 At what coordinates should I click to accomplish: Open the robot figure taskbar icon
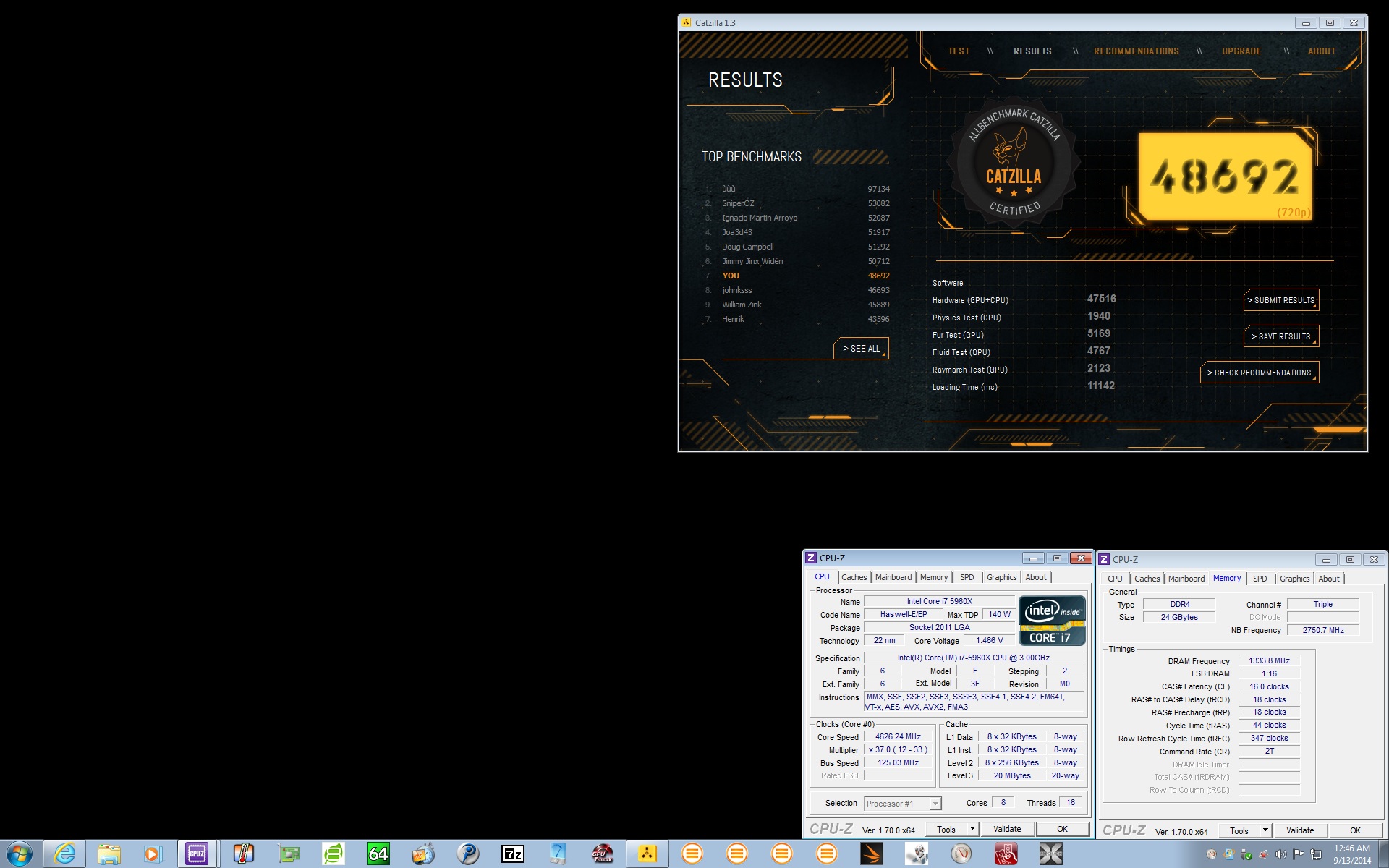coord(917,854)
